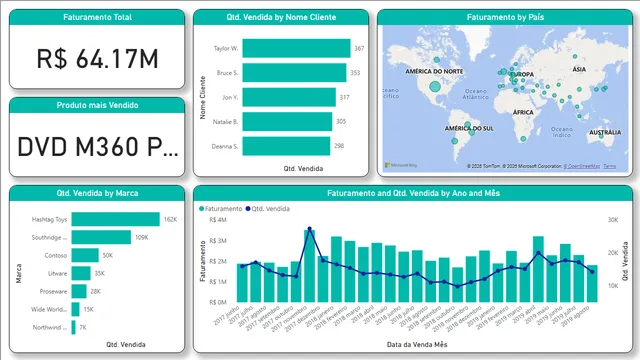Select the Bruce S. bar

[x=294, y=73]
